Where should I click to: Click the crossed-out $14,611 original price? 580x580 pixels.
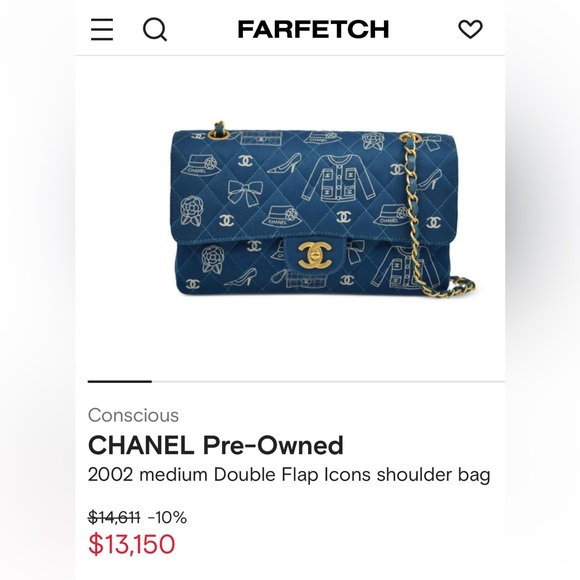point(114,517)
